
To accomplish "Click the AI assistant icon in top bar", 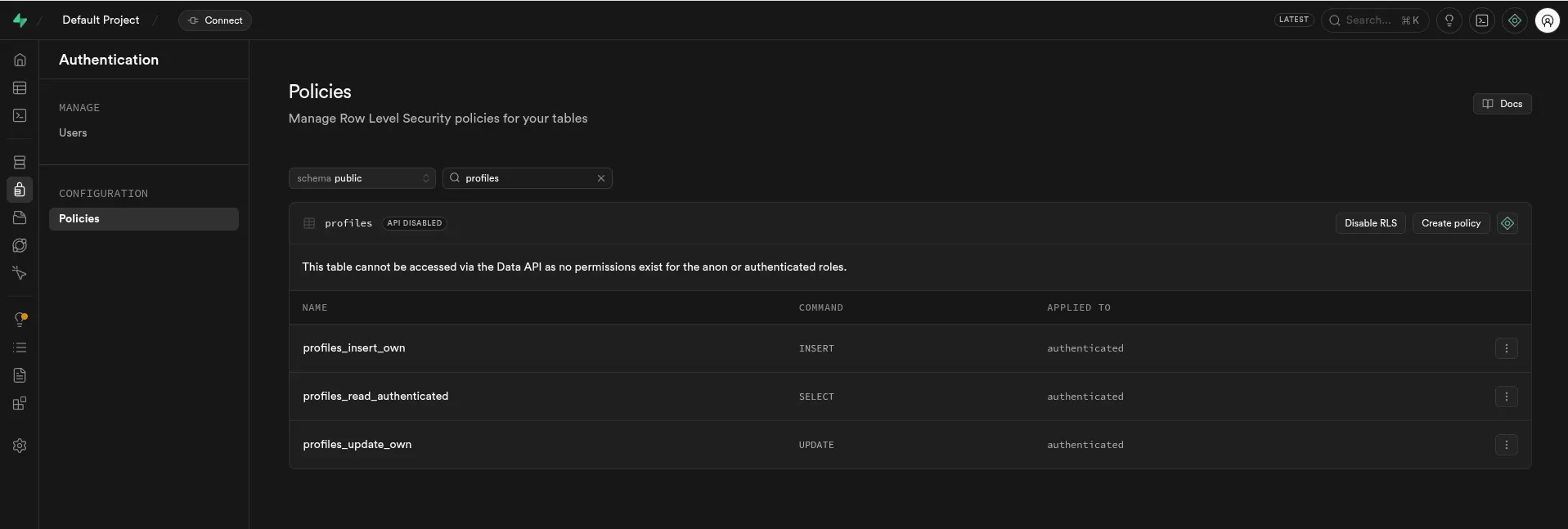I will click(x=1514, y=20).
